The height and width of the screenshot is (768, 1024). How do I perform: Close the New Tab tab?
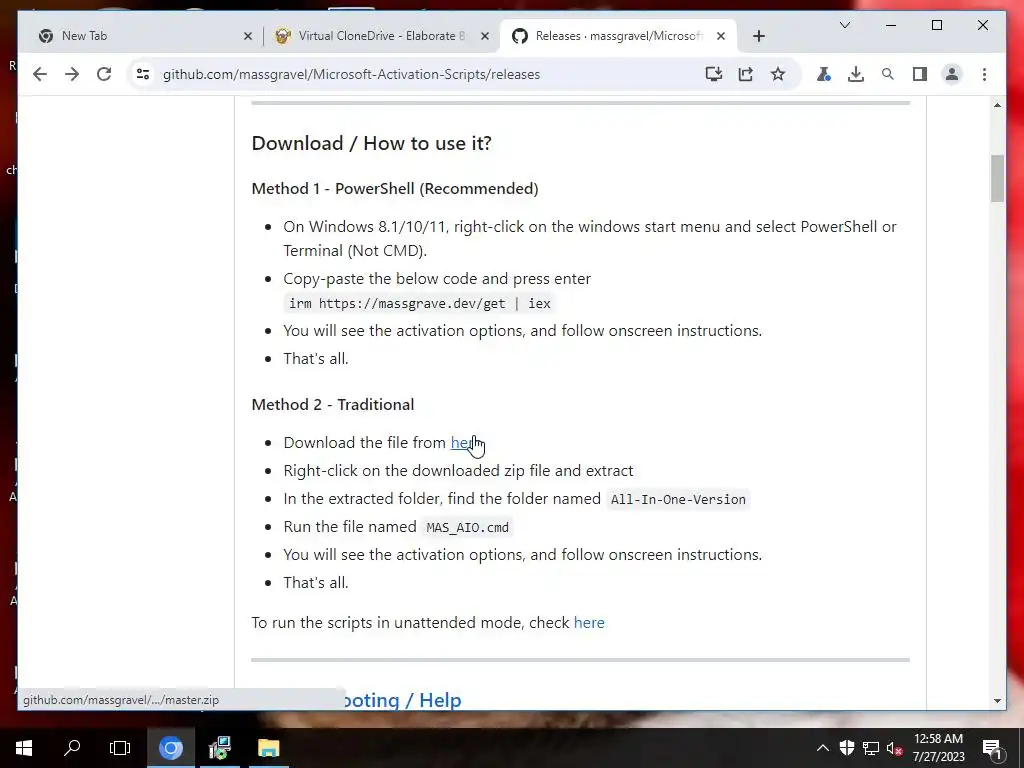coord(248,37)
